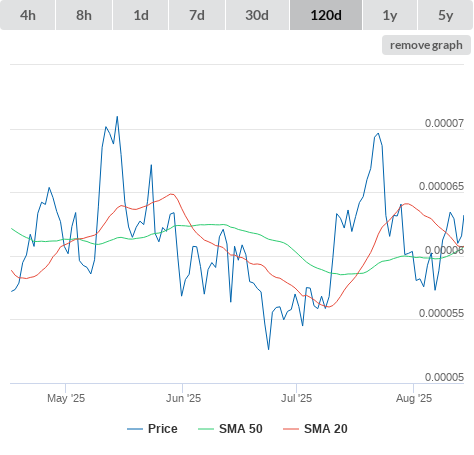Select the 4h time range tab

(28, 15)
